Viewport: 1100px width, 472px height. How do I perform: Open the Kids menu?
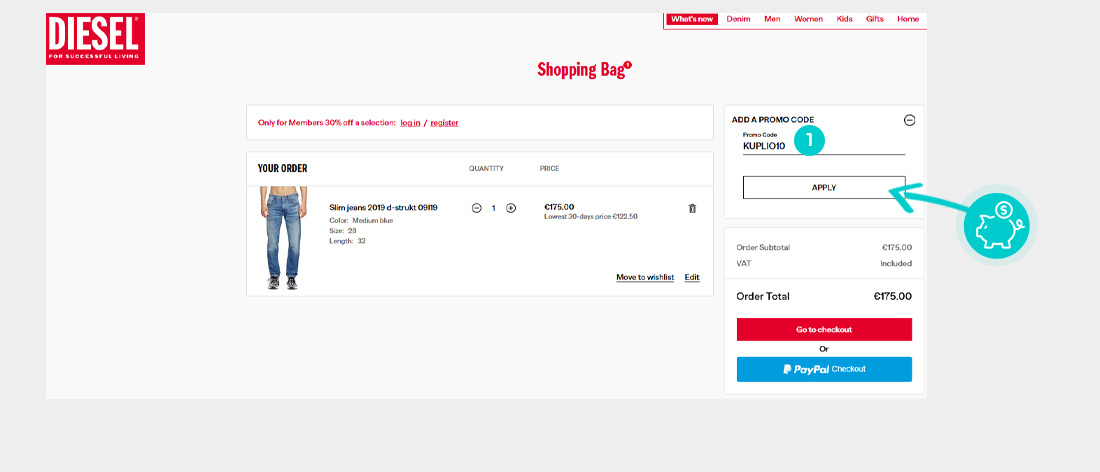(x=845, y=19)
